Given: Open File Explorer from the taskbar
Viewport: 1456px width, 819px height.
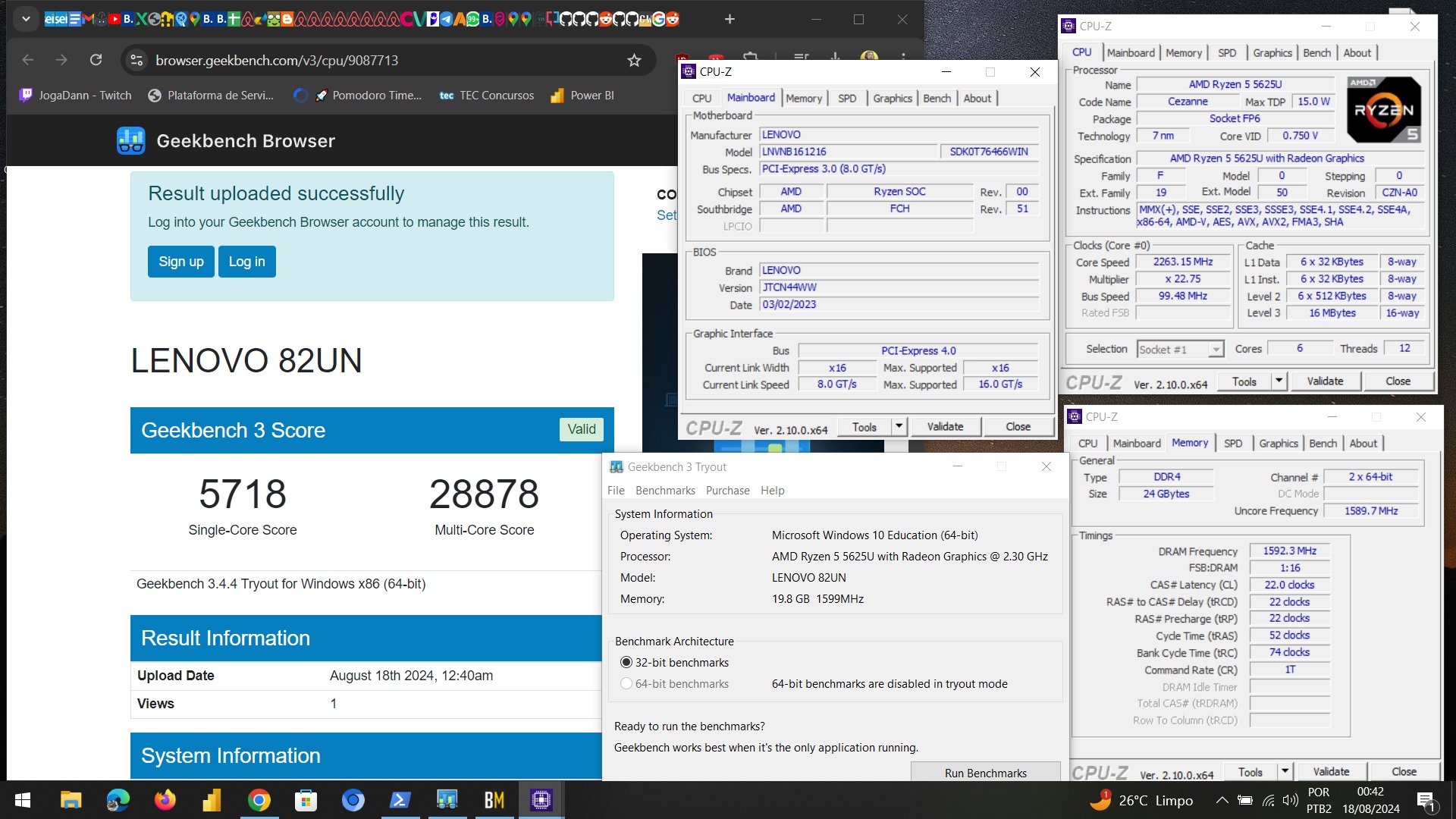Looking at the screenshot, I should pos(71,800).
